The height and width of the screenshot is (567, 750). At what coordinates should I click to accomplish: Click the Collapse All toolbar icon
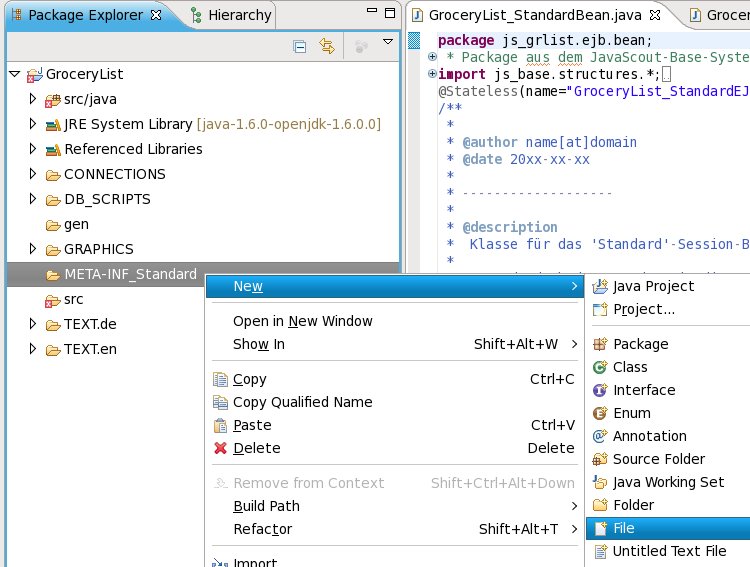click(300, 45)
